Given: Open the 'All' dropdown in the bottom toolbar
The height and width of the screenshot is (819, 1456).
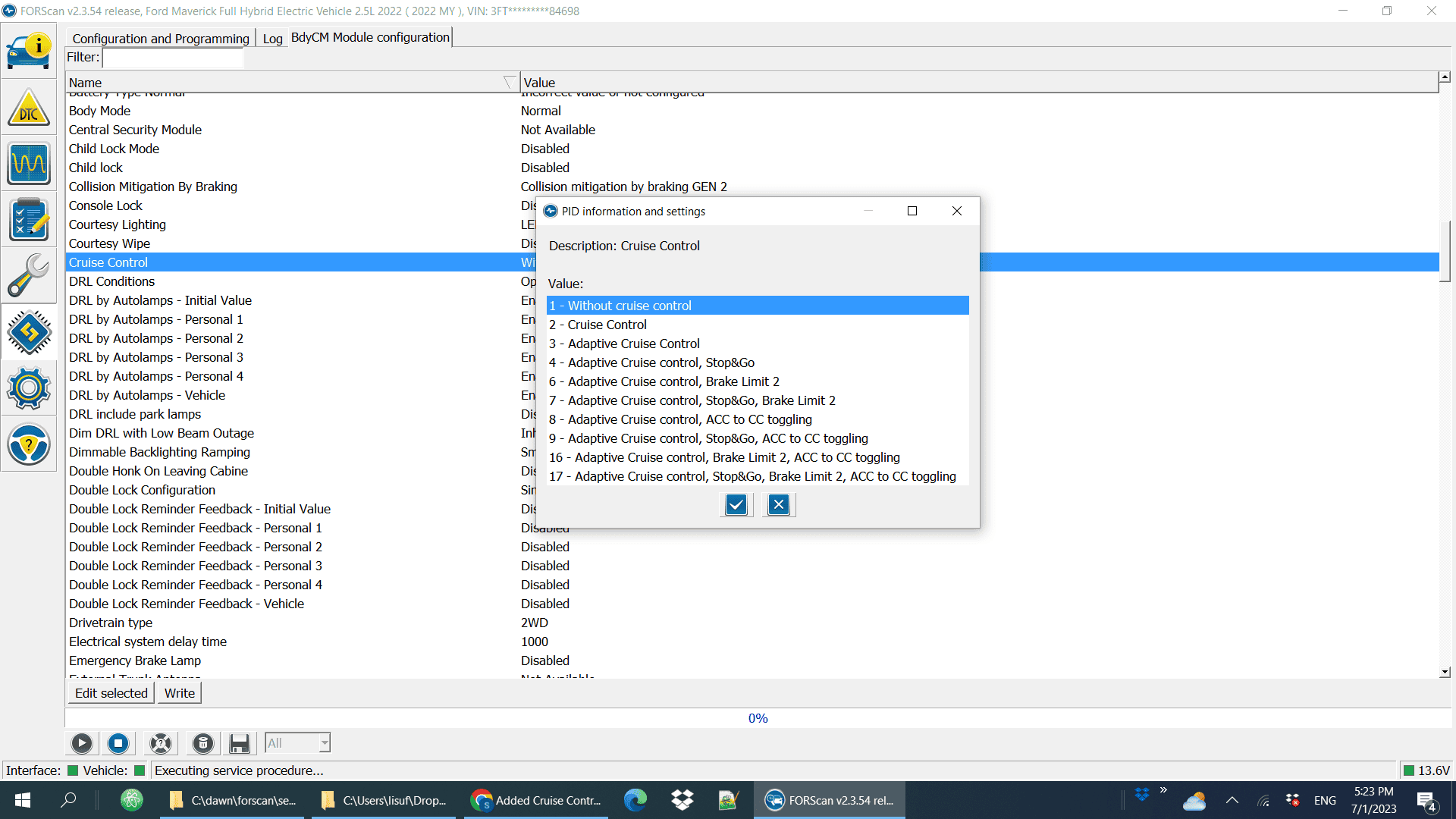Looking at the screenshot, I should 297,743.
